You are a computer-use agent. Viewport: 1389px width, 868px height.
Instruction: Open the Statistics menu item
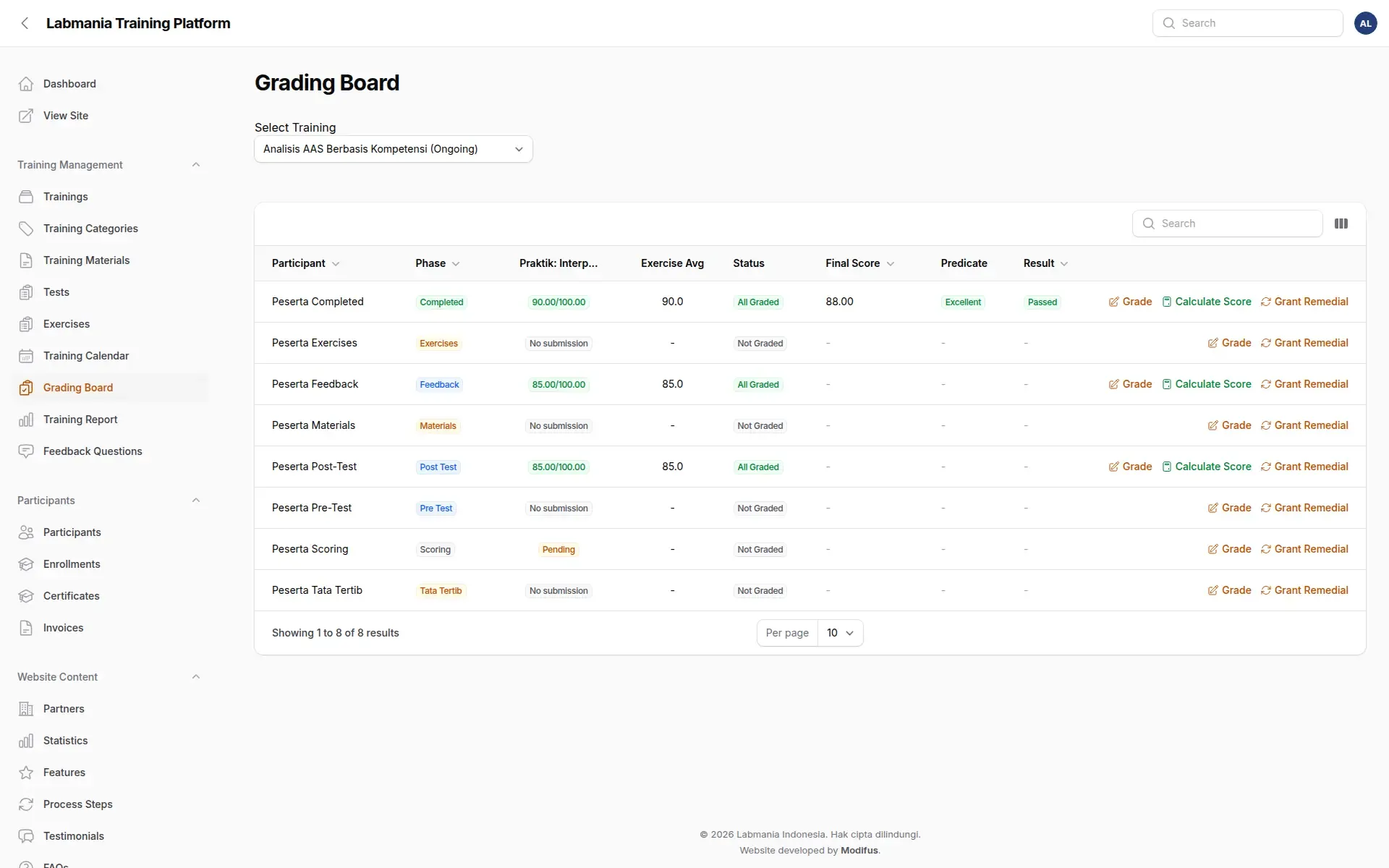point(110,741)
